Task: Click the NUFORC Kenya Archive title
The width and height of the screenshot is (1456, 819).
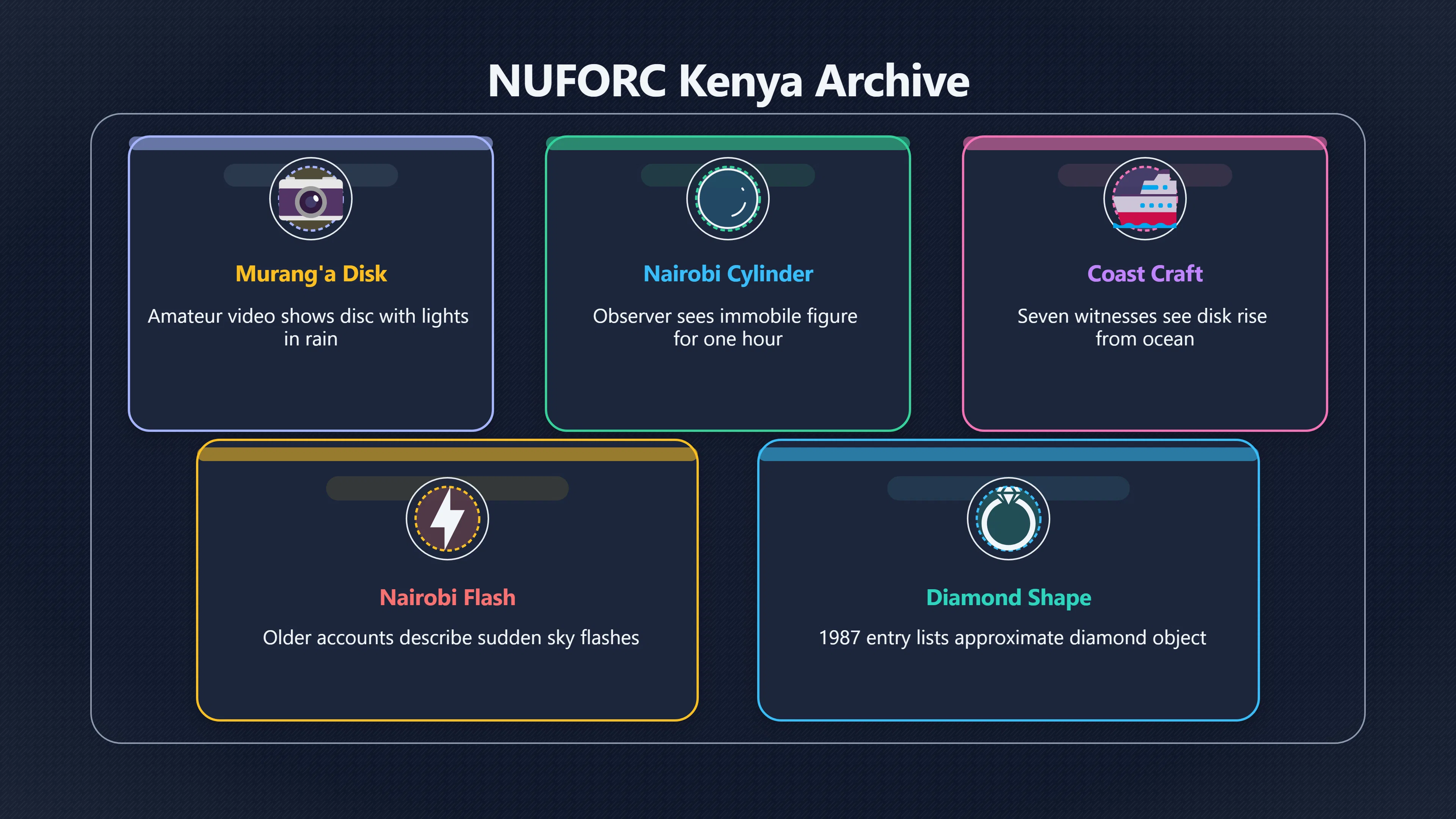Action: pos(728,82)
